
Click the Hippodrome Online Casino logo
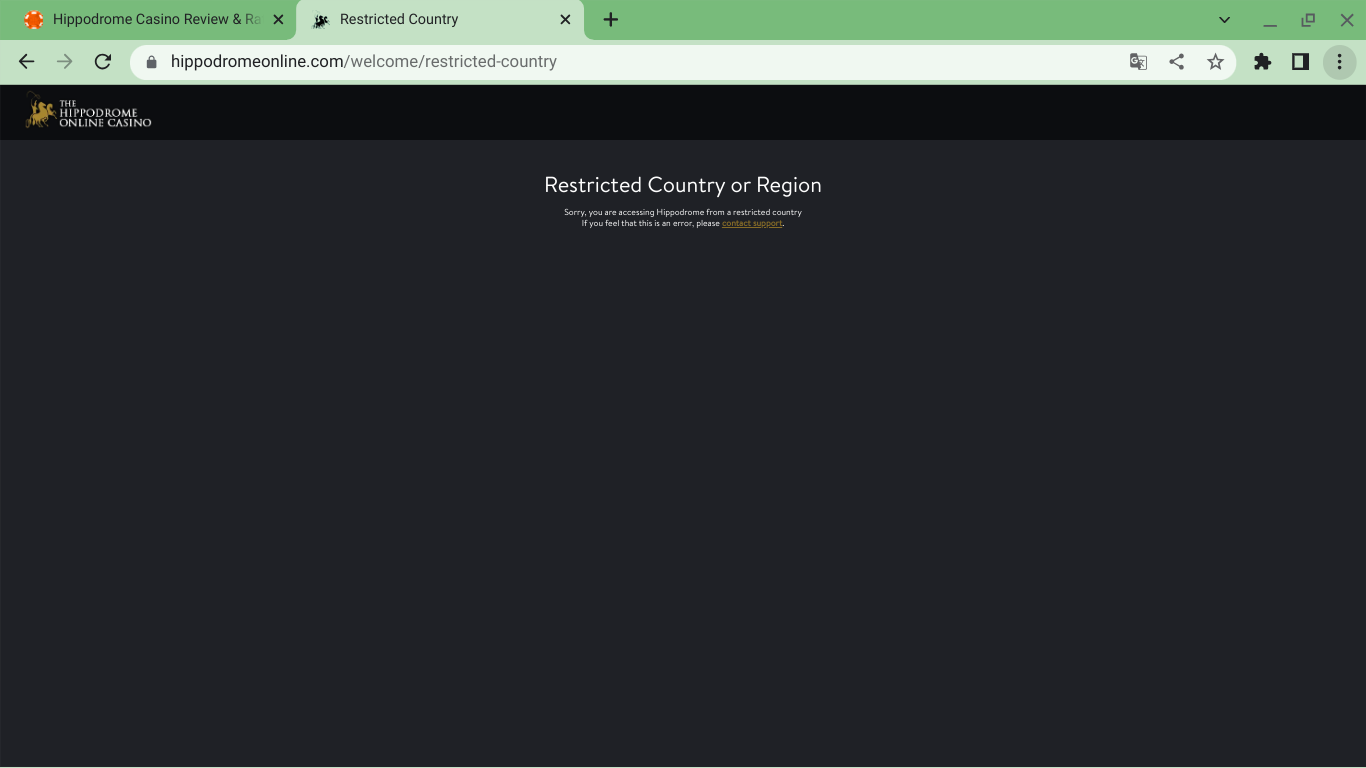(x=89, y=111)
